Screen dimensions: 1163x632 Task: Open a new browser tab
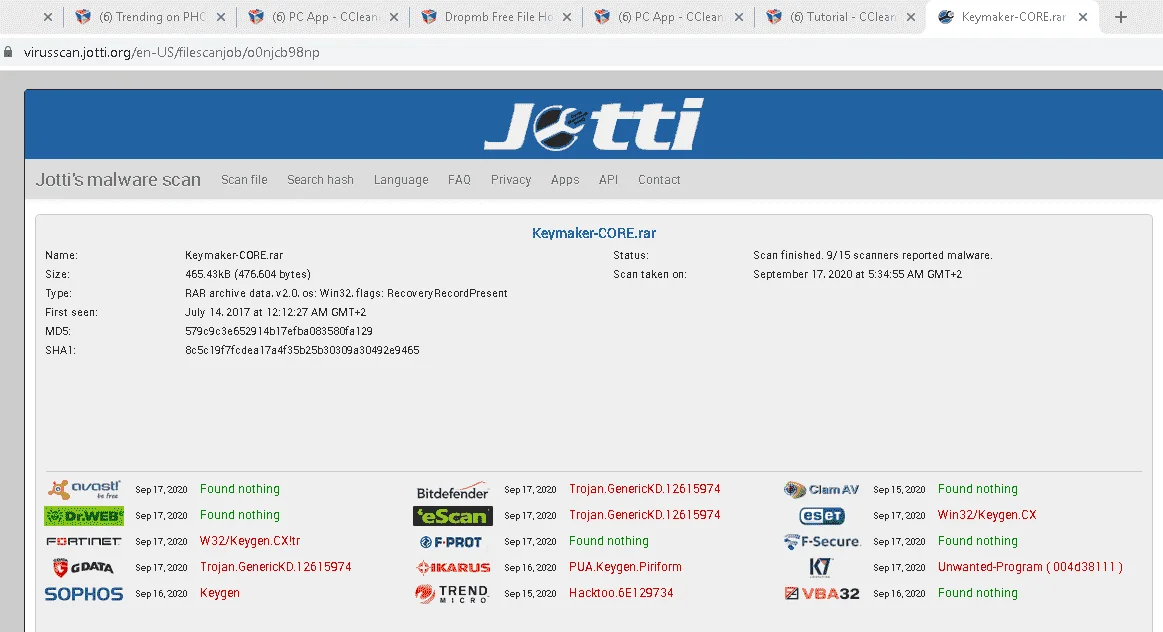1121,16
